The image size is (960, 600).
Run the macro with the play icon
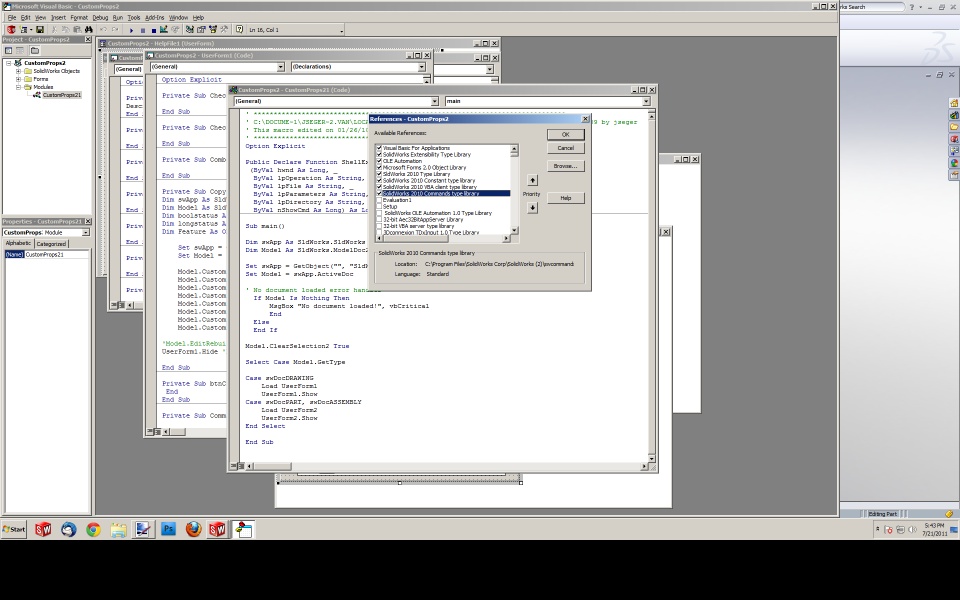click(x=131, y=29)
